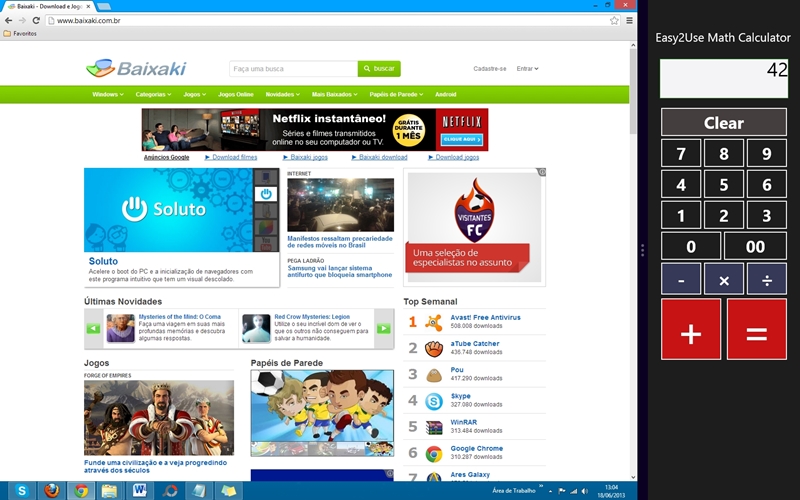
Task: Click the aTube Catcher icon
Action: [434, 348]
